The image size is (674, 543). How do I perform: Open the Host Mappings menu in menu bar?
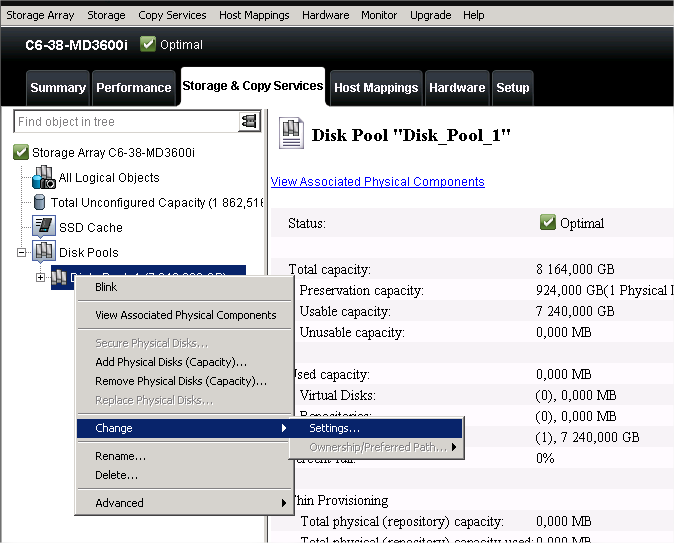[254, 15]
